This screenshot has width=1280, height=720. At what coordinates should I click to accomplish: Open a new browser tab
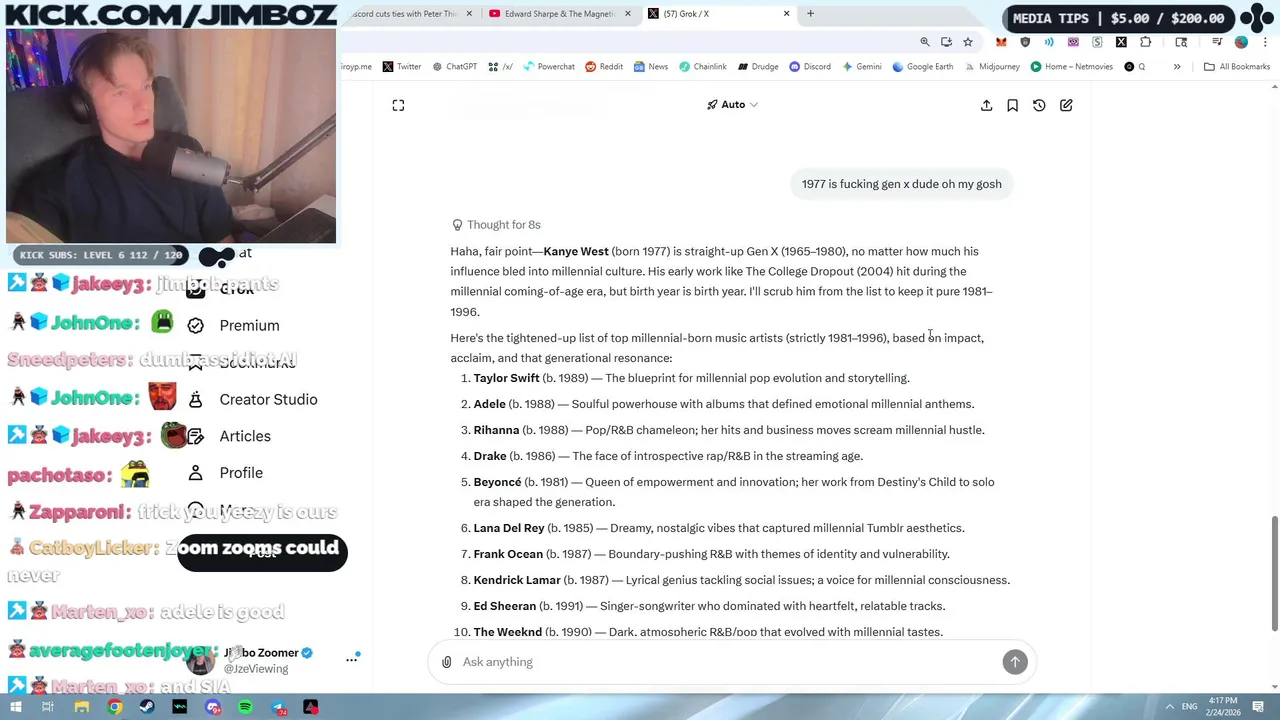tap(811, 14)
